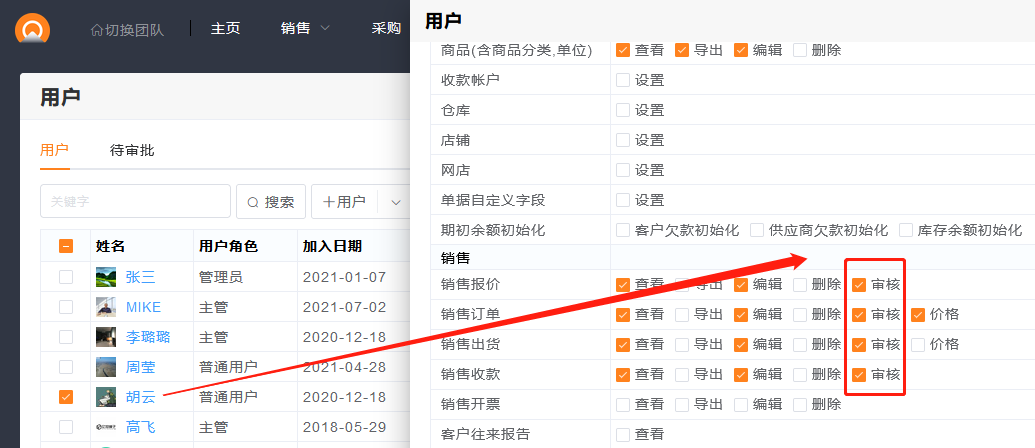Switch to the 待审批 tab

[132, 151]
